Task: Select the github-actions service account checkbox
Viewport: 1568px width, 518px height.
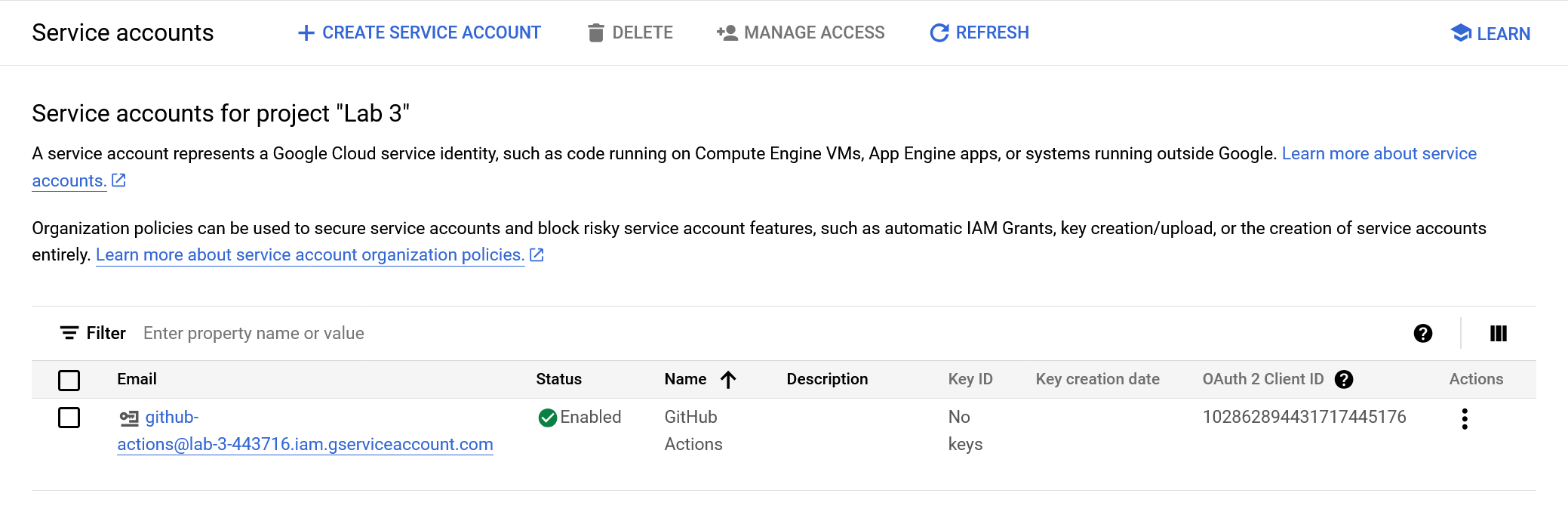Action: (69, 418)
